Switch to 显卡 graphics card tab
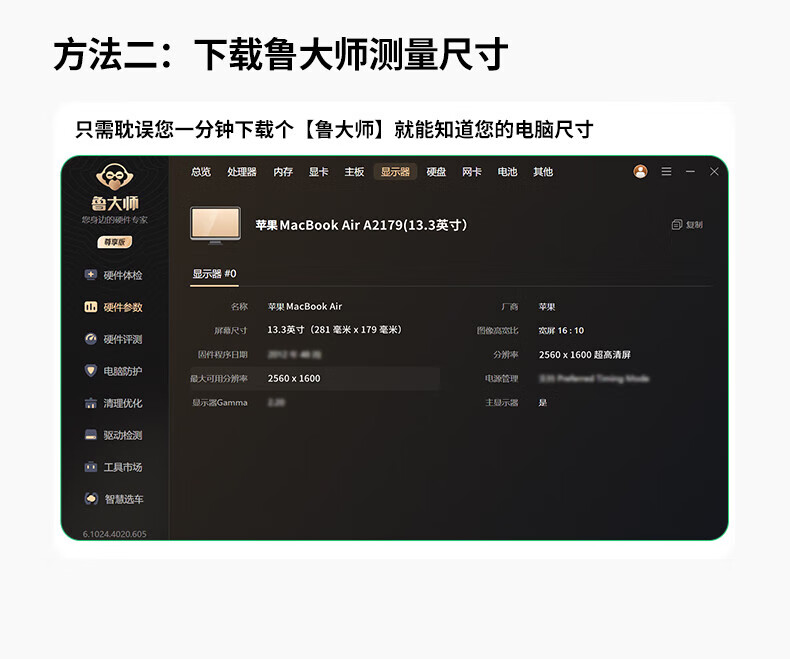Viewport: 790px width, 659px height. coord(318,172)
